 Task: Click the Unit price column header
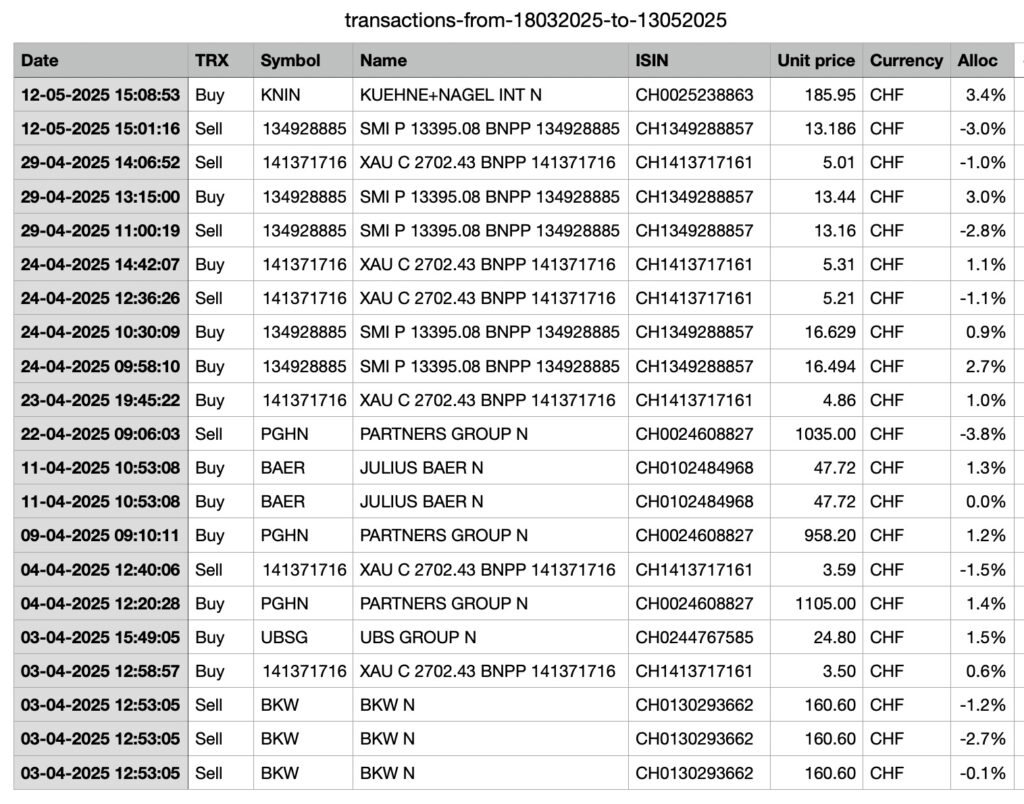tap(816, 60)
